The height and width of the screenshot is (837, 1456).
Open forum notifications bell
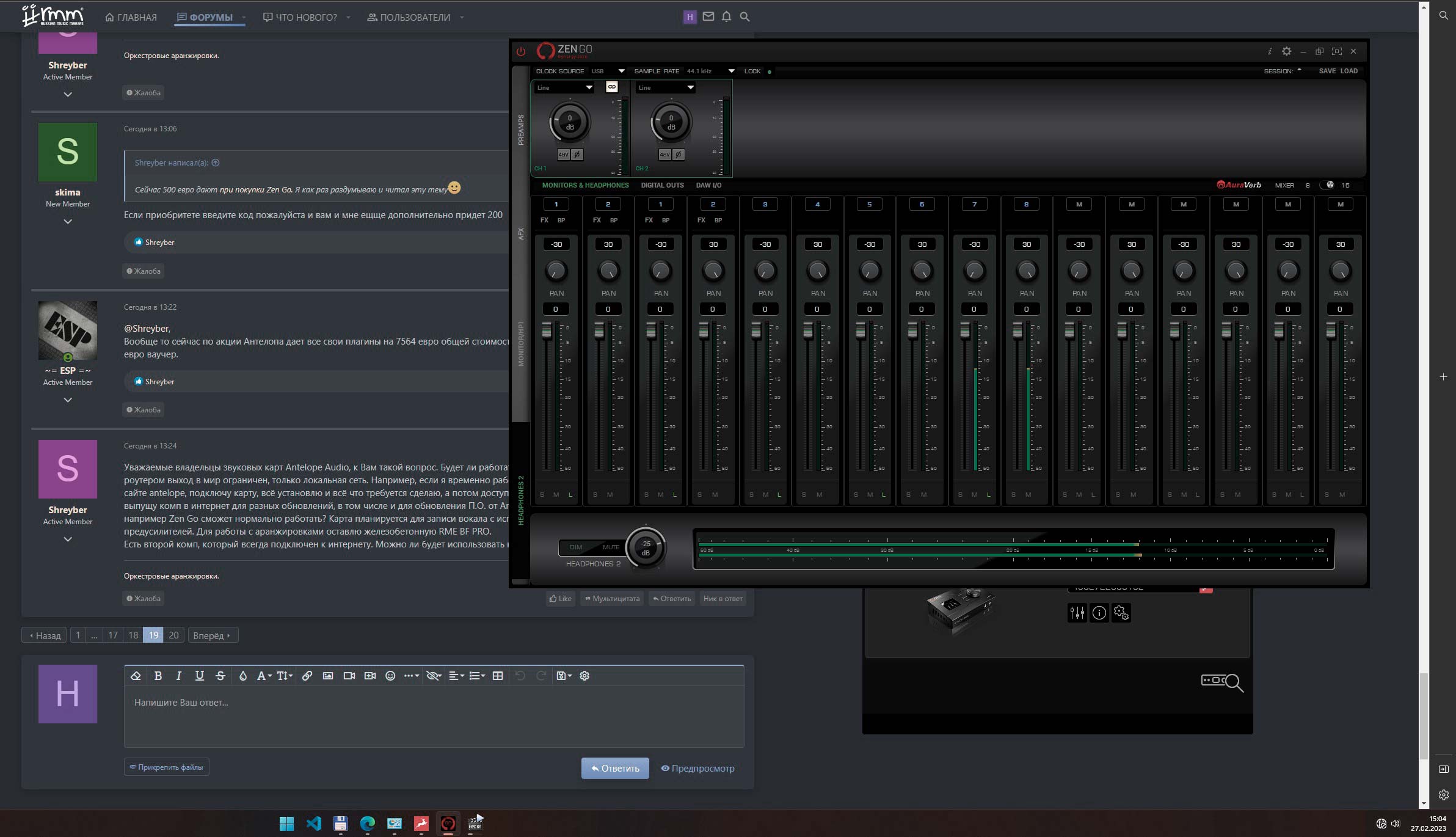(x=726, y=17)
